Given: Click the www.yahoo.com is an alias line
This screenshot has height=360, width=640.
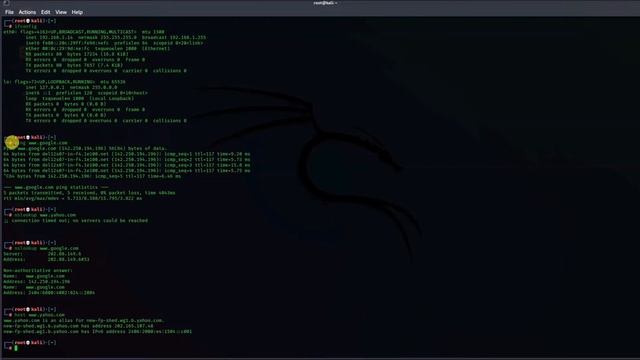Looking at the screenshot, I should click(x=84, y=320).
